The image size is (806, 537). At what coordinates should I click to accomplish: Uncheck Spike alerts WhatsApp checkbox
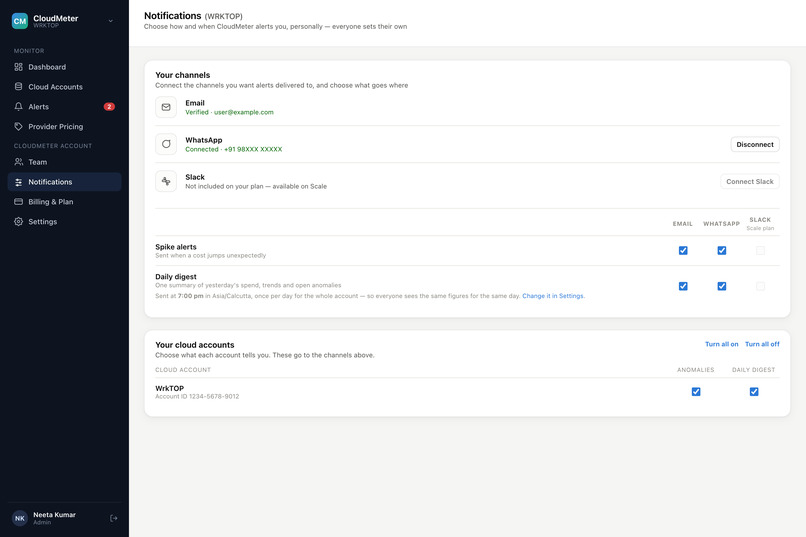(722, 251)
